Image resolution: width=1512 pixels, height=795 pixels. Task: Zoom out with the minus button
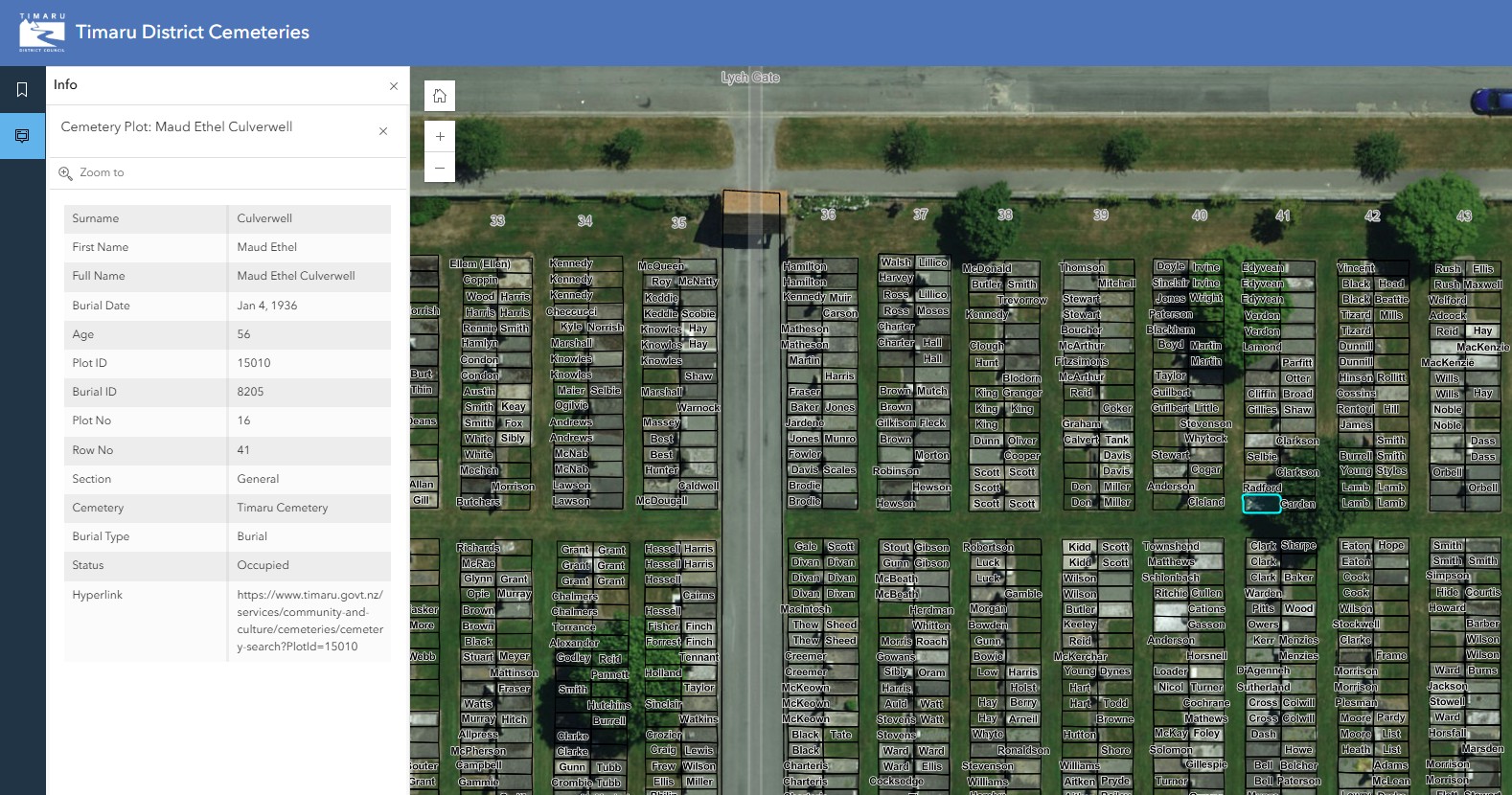pyautogui.click(x=440, y=168)
